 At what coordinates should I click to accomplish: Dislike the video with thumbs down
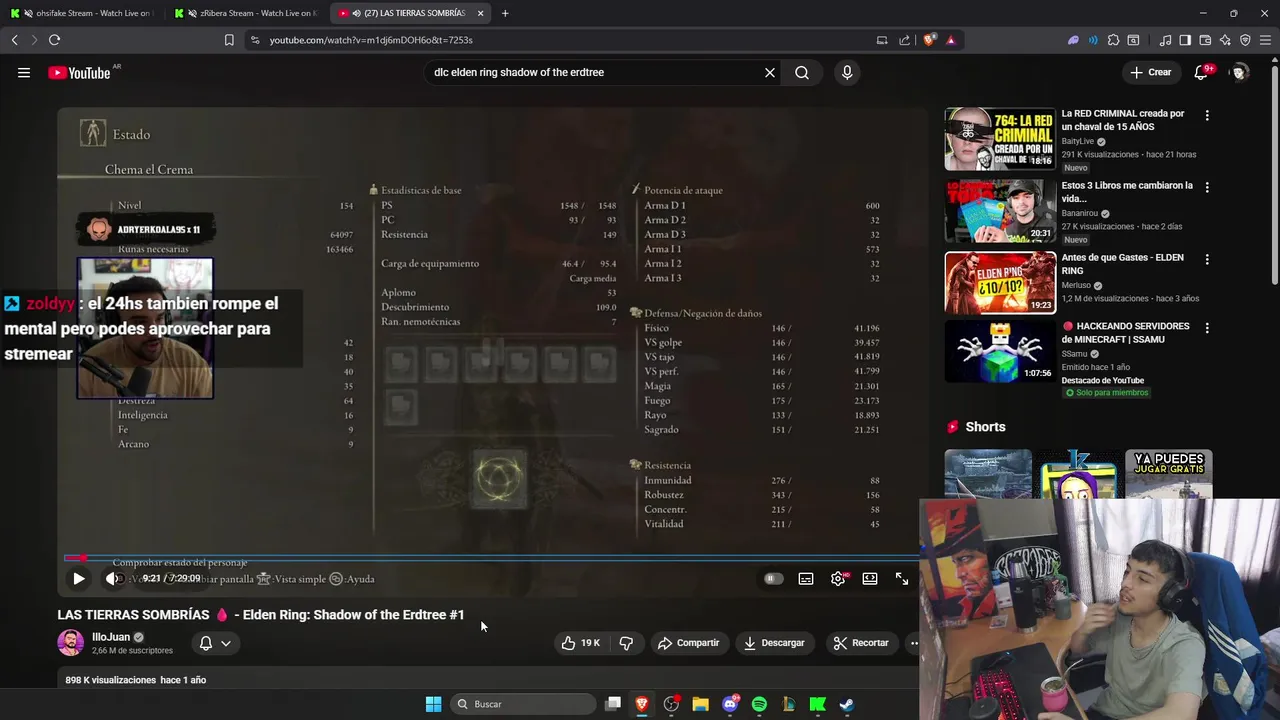coord(626,643)
